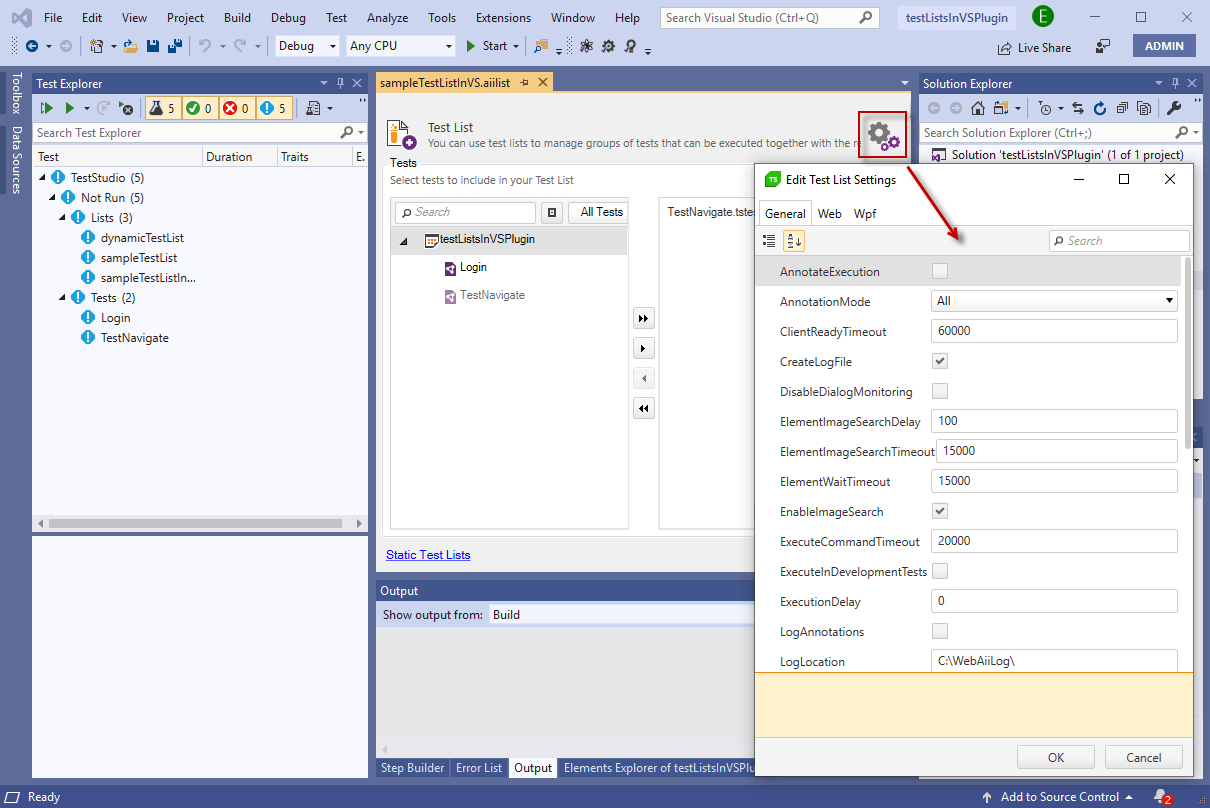
Task: Open the Show output from Build dropdown
Action: (620, 615)
